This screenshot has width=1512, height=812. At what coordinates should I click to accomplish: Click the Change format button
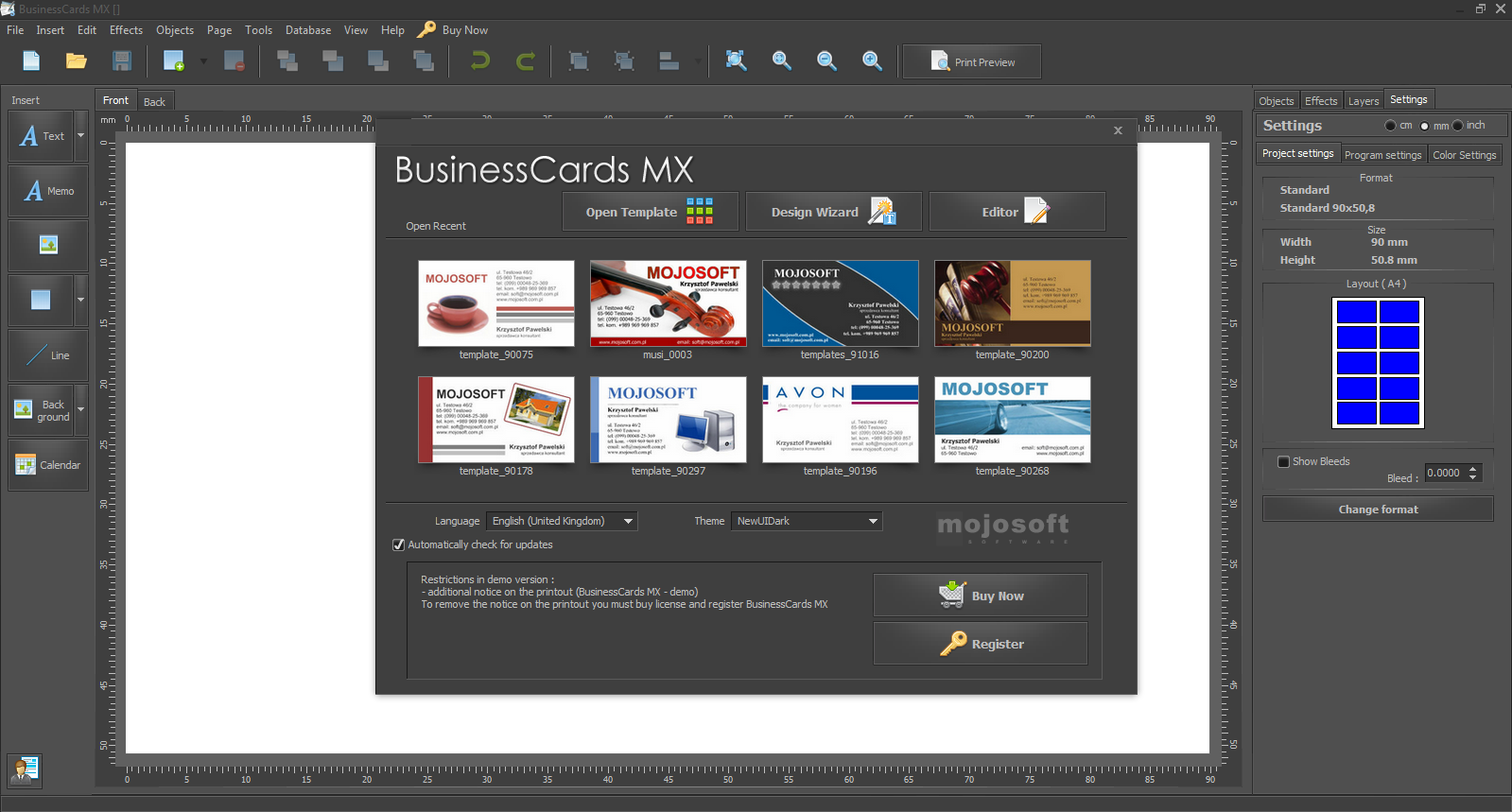pyautogui.click(x=1378, y=510)
